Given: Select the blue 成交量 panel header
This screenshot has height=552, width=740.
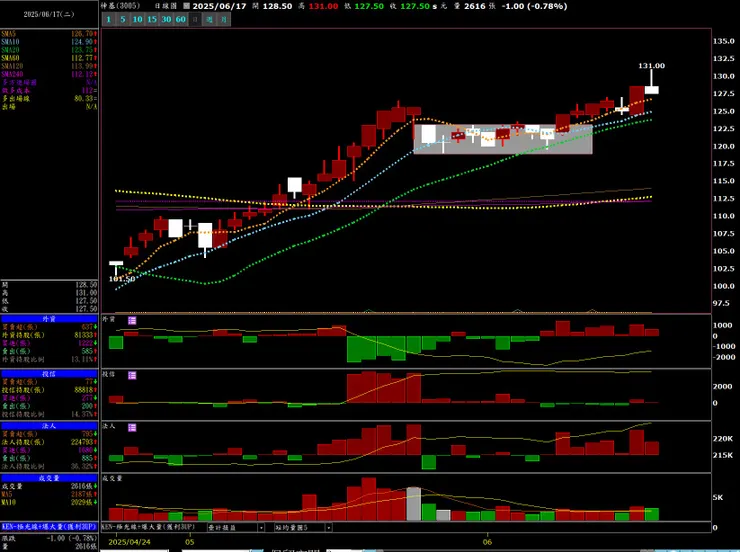Looking at the screenshot, I should [x=49, y=478].
